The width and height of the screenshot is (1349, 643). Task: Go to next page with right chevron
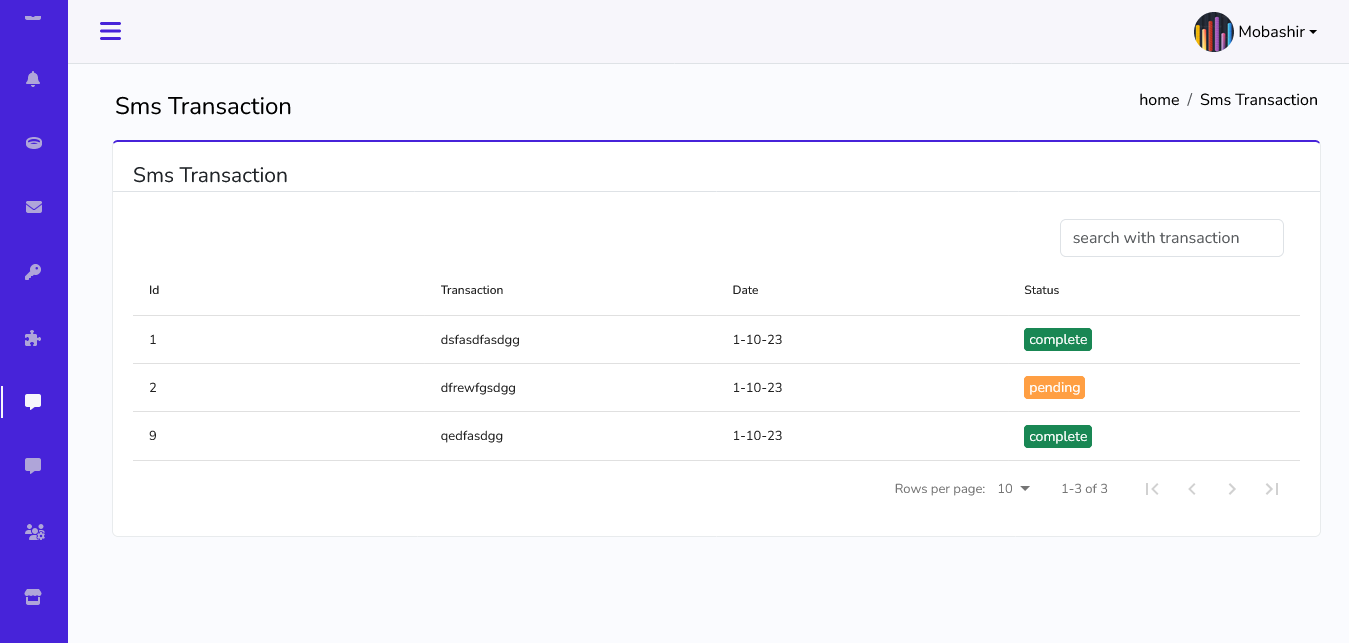pos(1232,488)
